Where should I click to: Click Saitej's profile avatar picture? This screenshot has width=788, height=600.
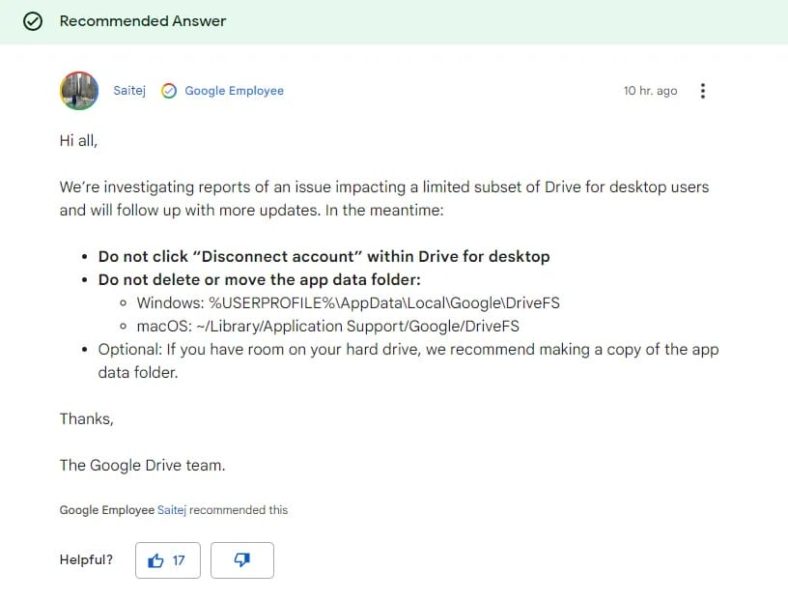[79, 91]
